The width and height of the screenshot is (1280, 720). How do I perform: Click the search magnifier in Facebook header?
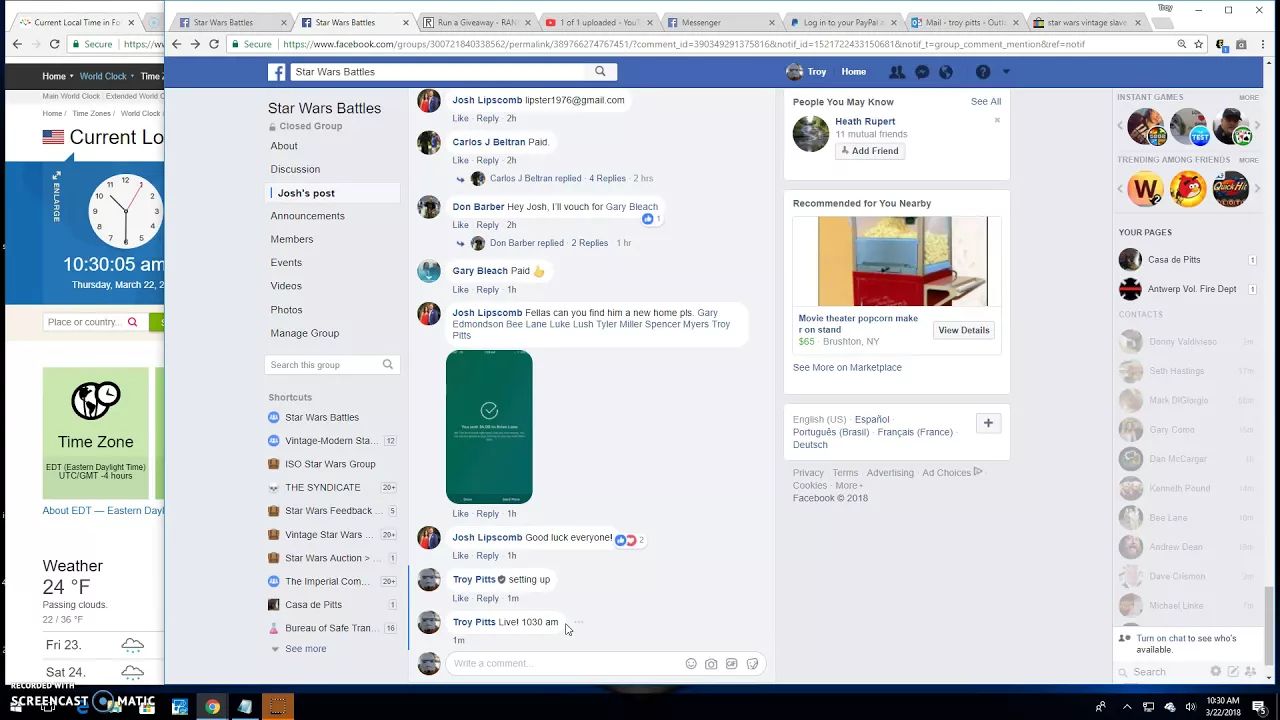tap(600, 71)
